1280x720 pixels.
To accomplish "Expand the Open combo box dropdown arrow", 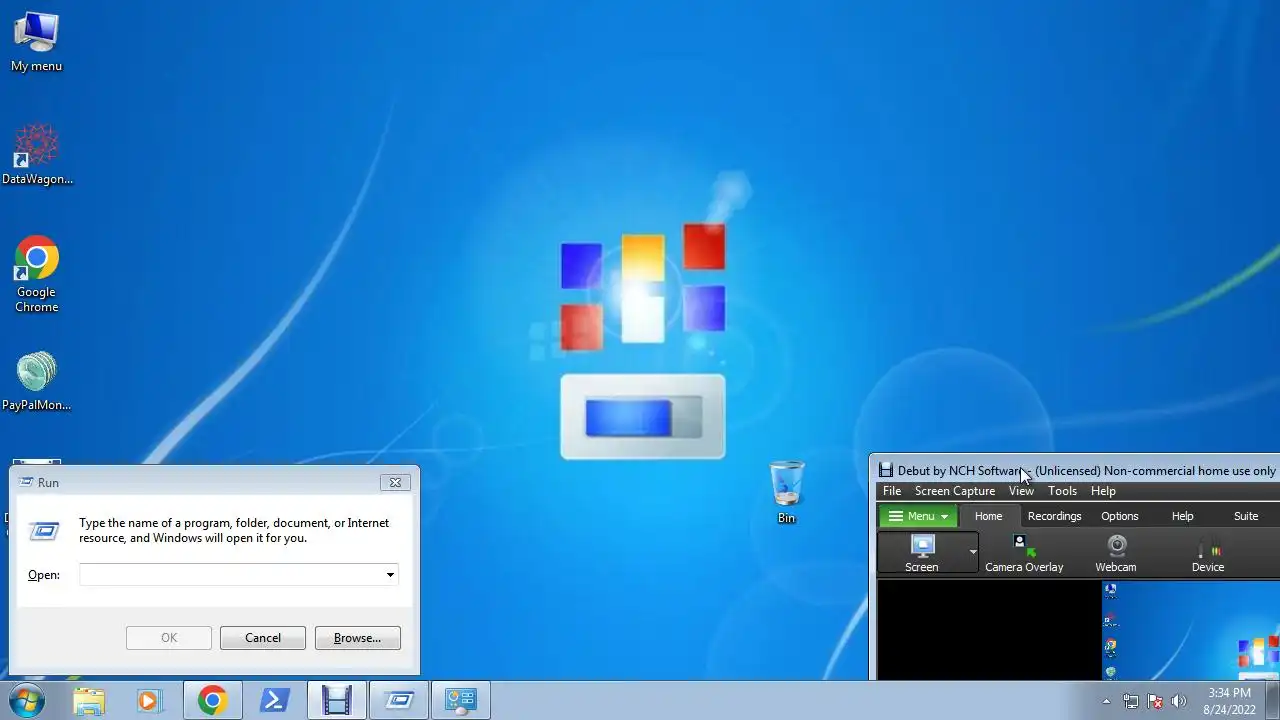I will point(390,575).
